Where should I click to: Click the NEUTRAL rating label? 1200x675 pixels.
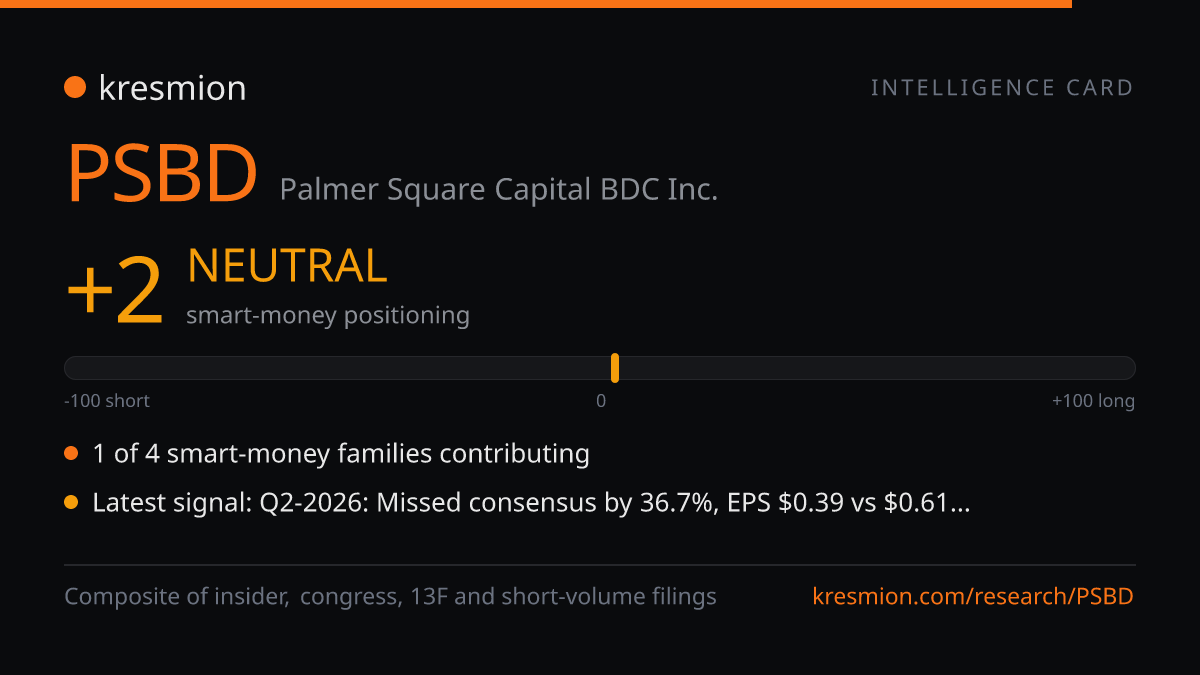point(287,266)
